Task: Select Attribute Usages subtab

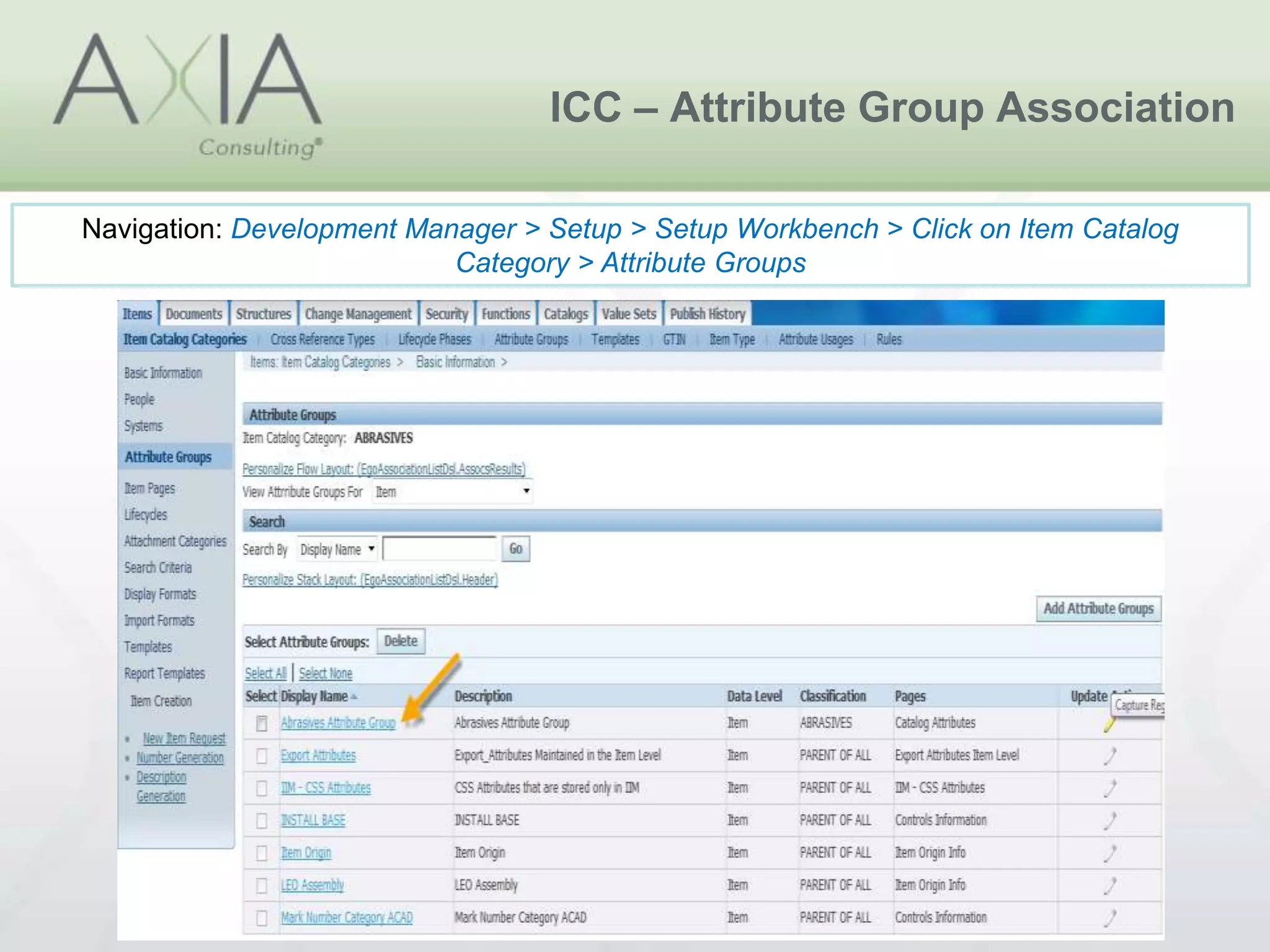Action: [x=815, y=339]
